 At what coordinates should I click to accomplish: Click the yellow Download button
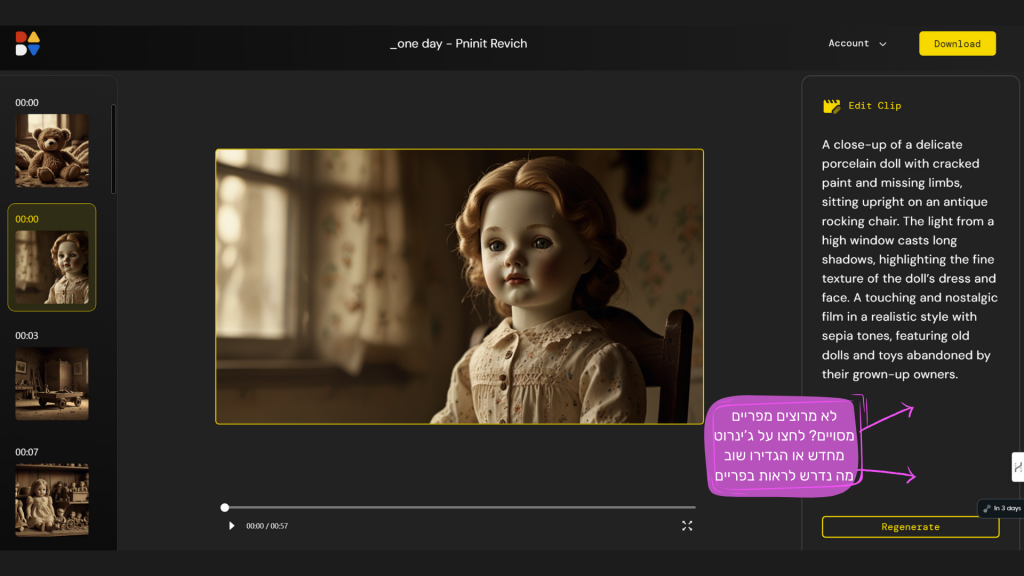pos(957,44)
